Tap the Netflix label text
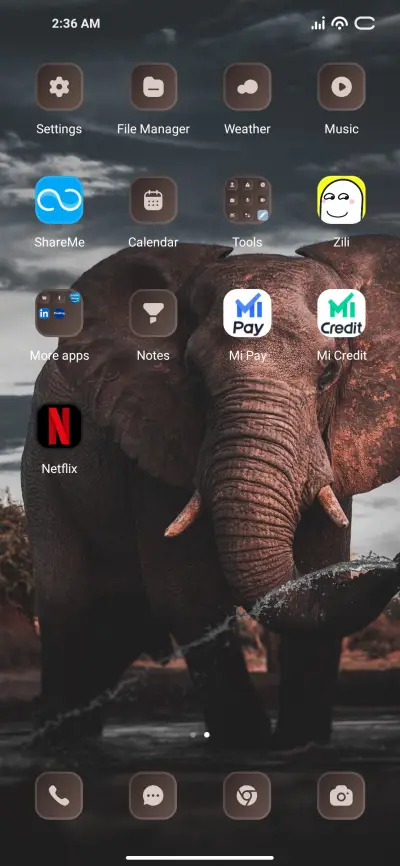The width and height of the screenshot is (400, 866). [59, 469]
